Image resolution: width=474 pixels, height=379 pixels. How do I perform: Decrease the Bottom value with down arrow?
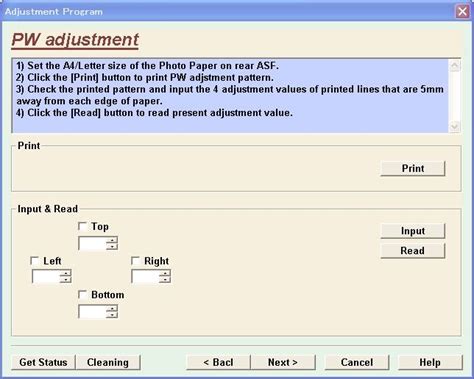point(112,315)
